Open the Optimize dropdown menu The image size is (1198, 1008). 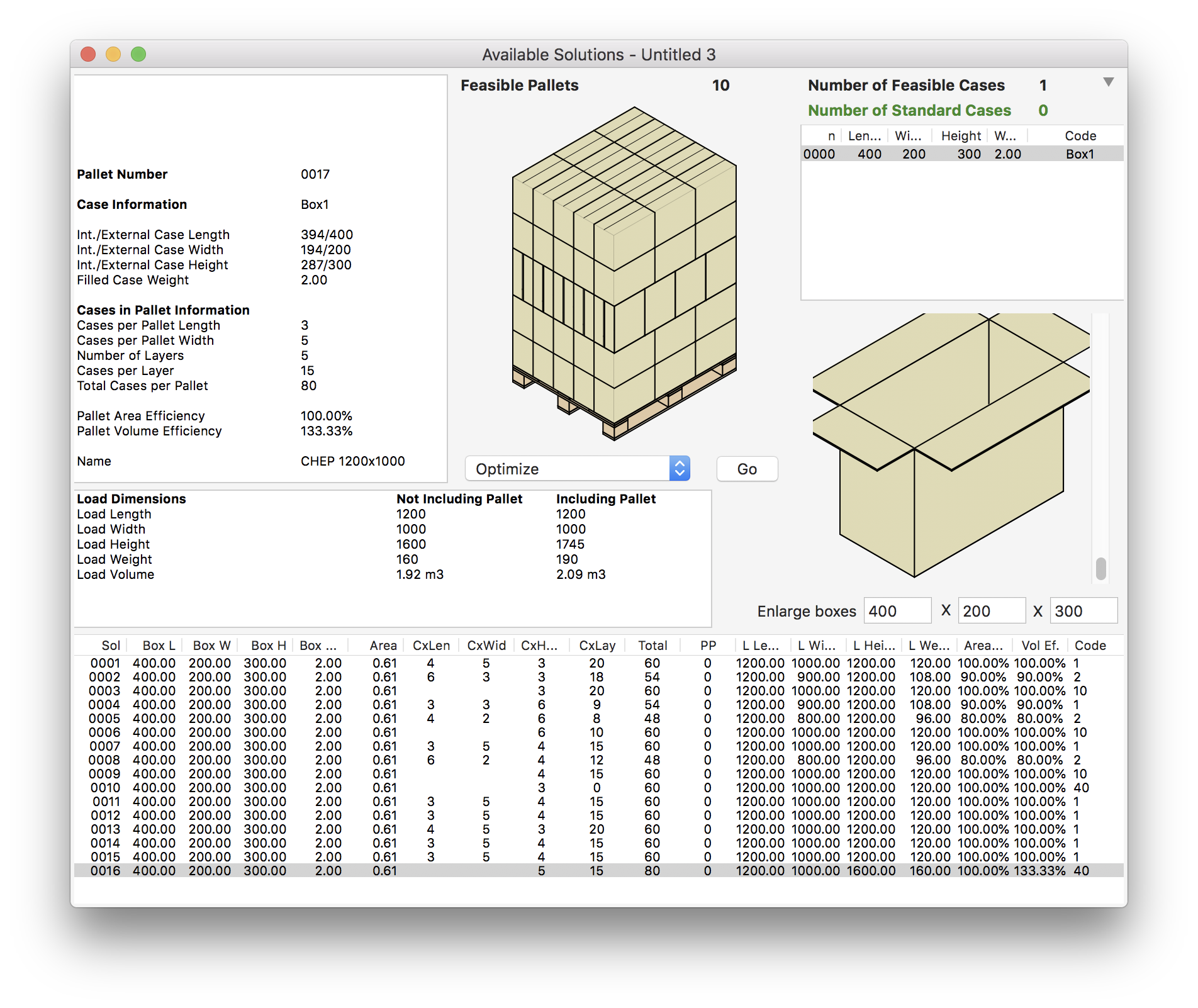coord(577,469)
